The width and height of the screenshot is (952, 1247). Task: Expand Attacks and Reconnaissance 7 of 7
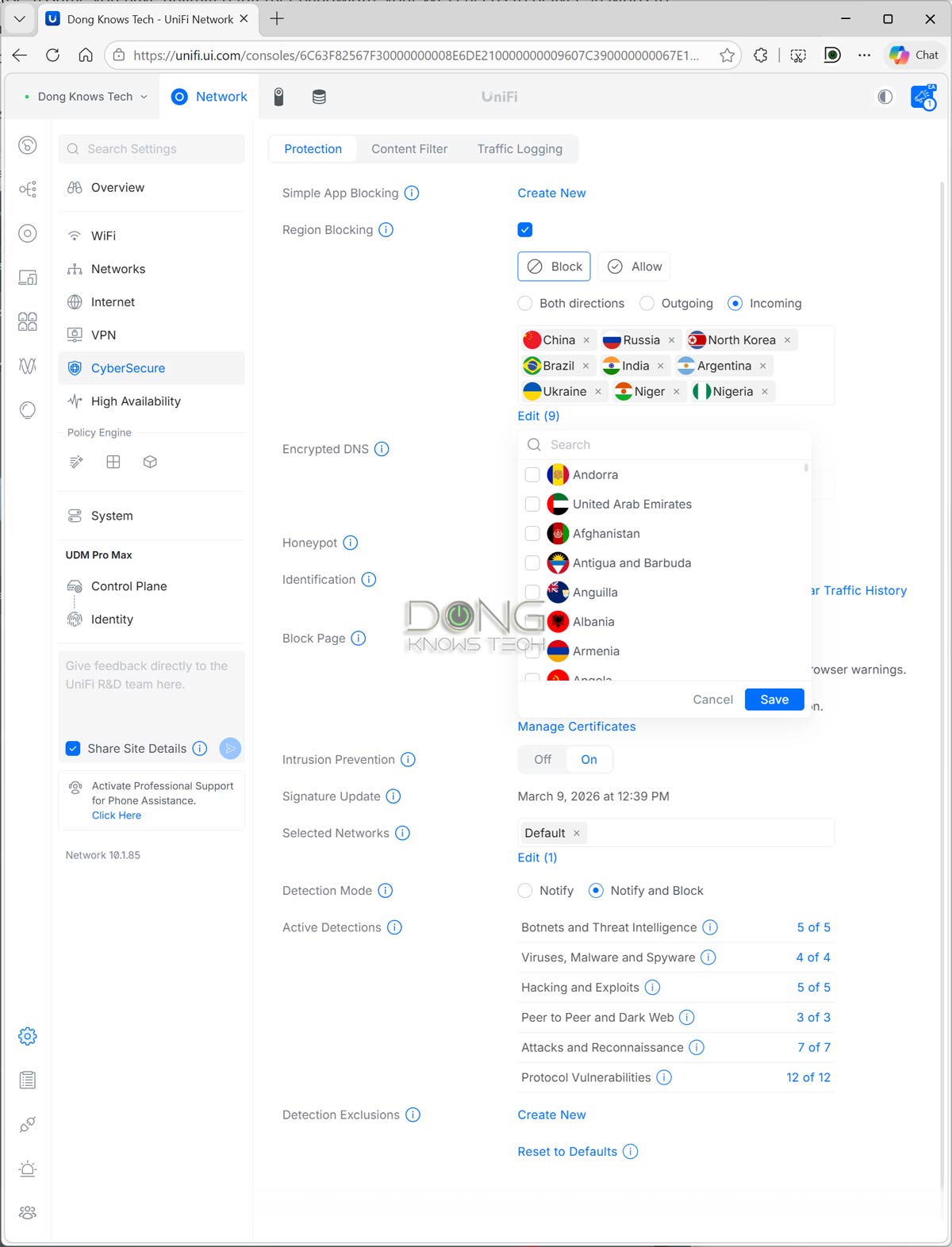coord(814,1048)
